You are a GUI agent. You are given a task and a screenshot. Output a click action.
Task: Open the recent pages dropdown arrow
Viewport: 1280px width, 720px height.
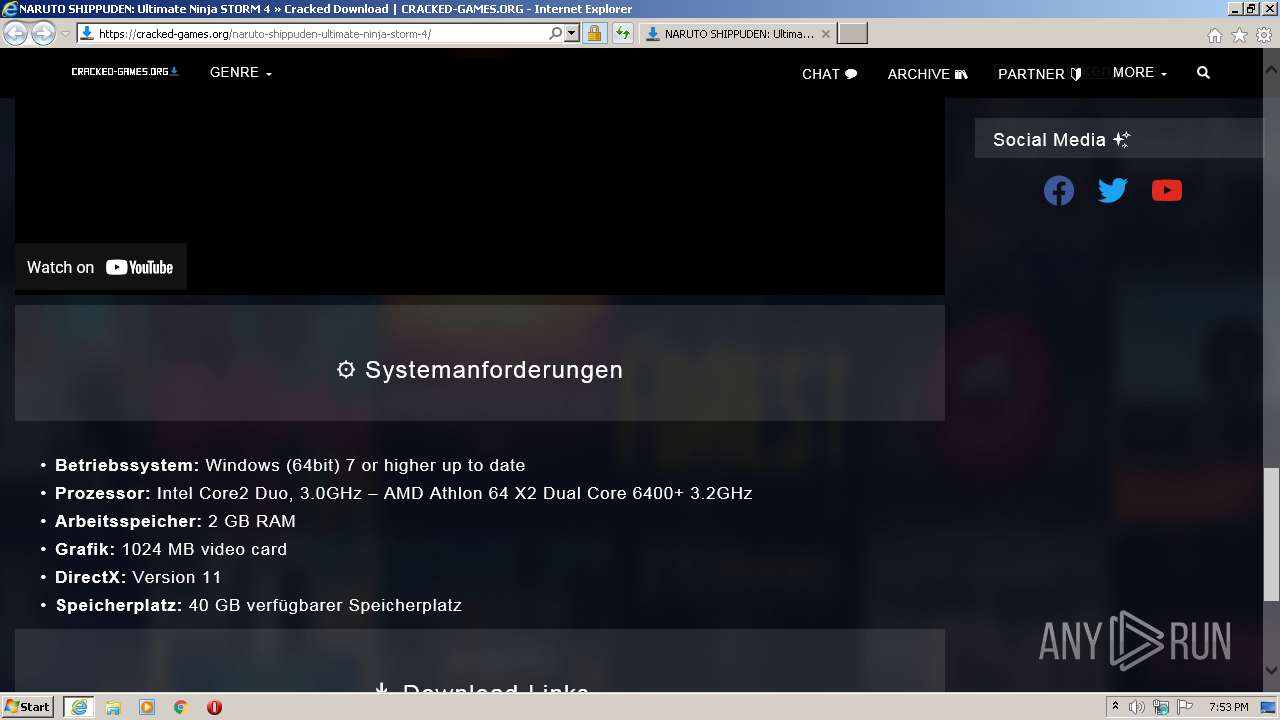tap(65, 33)
